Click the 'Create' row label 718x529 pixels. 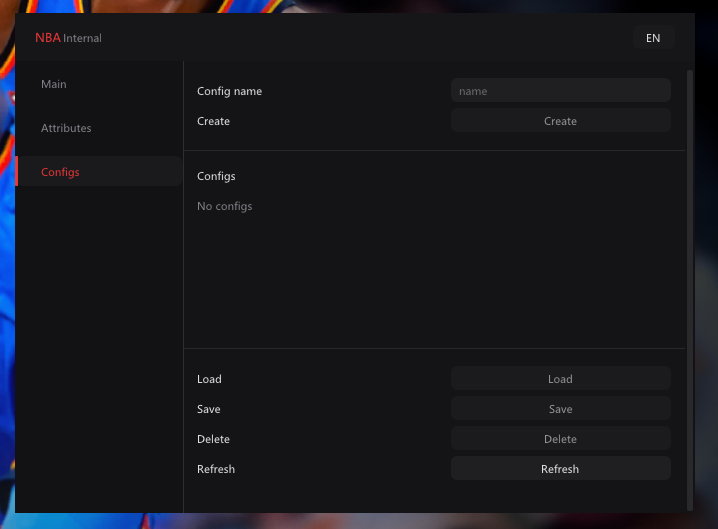[x=213, y=121]
